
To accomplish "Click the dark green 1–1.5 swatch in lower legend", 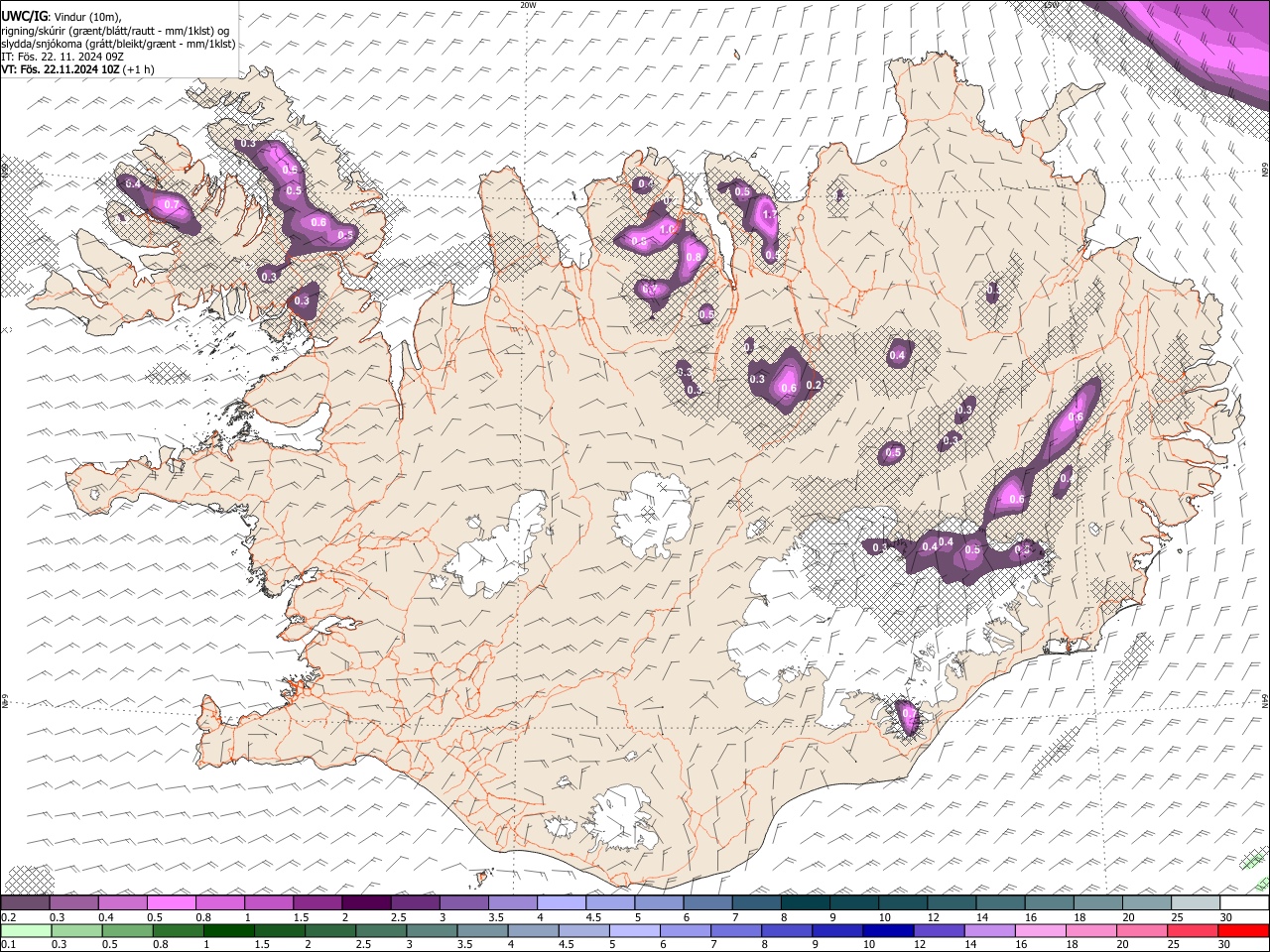I will (x=228, y=930).
